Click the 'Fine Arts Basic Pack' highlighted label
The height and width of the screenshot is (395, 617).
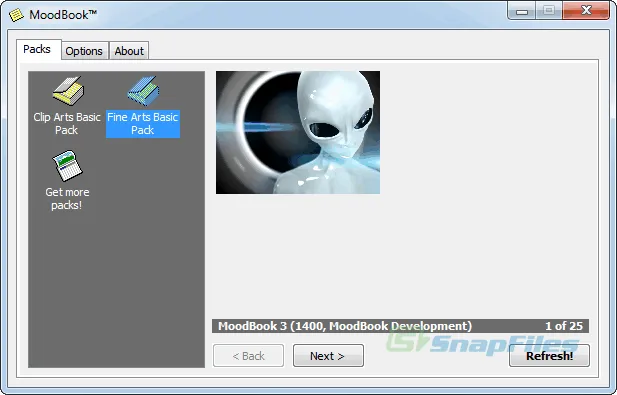[x=143, y=124]
